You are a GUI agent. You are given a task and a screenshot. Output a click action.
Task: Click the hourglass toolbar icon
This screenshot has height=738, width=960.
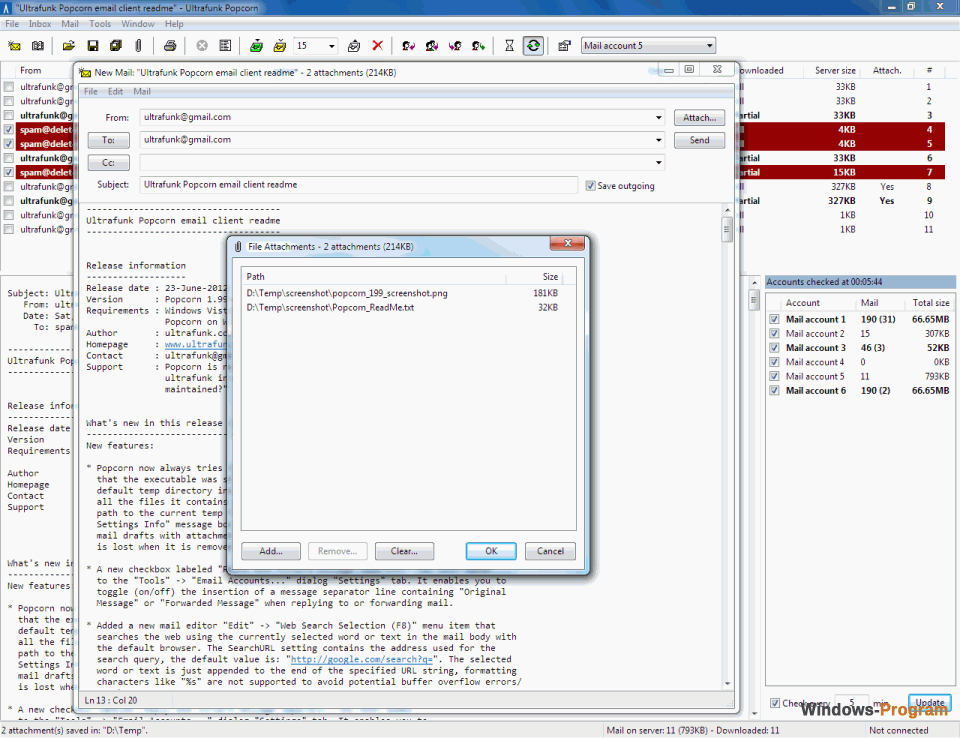509,46
